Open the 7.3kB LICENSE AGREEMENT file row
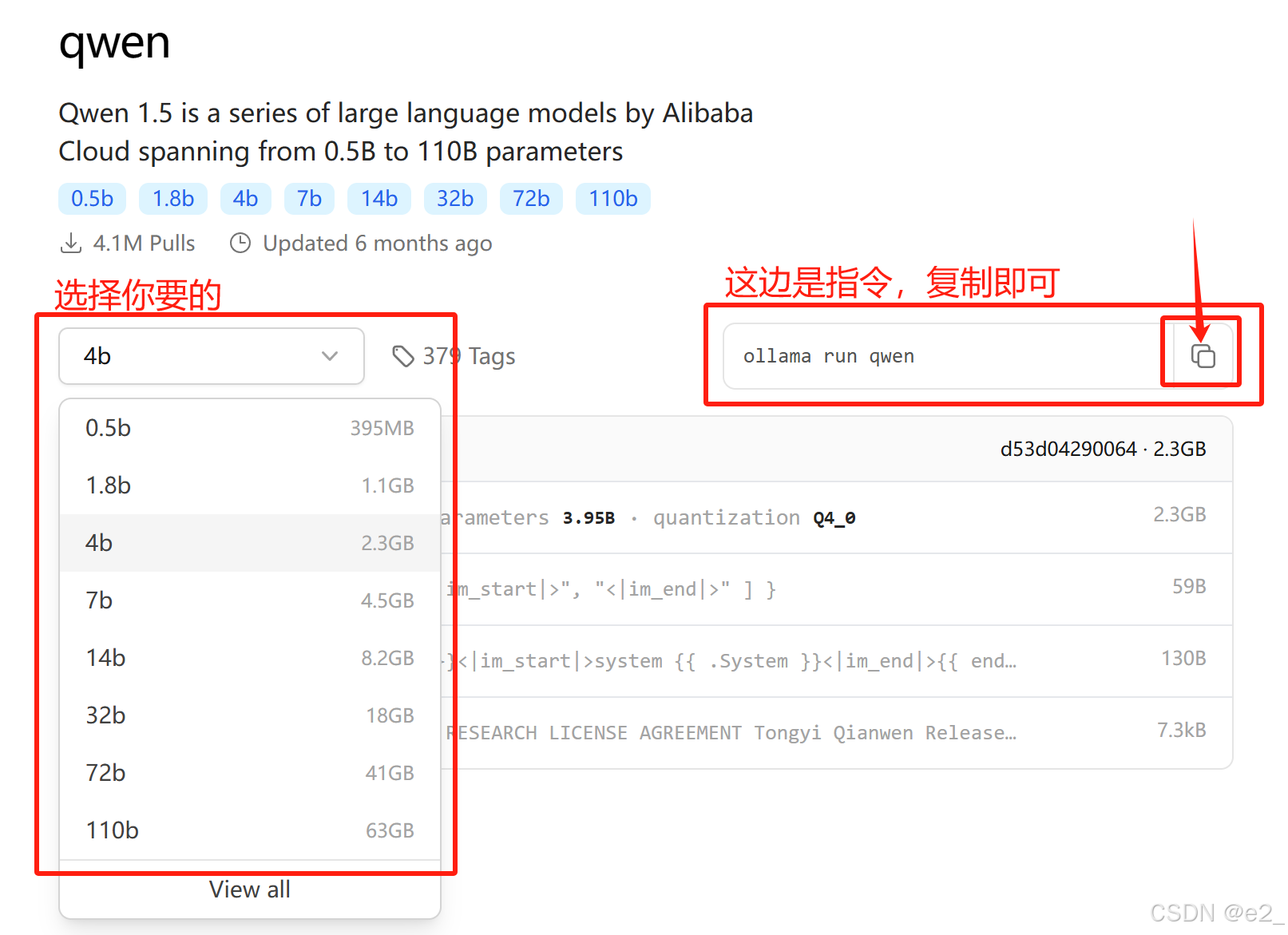 (x=837, y=733)
